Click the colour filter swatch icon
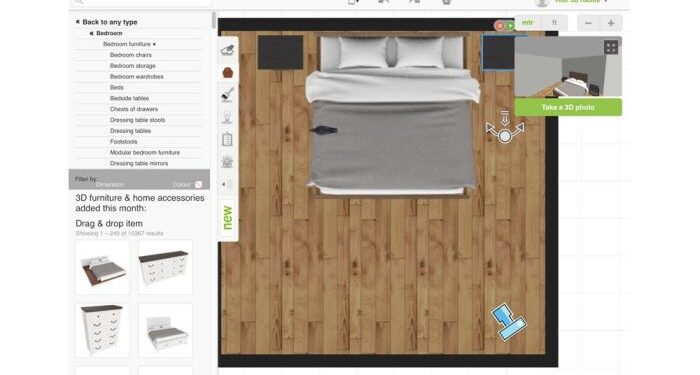The height and width of the screenshot is (375, 700). (x=199, y=184)
